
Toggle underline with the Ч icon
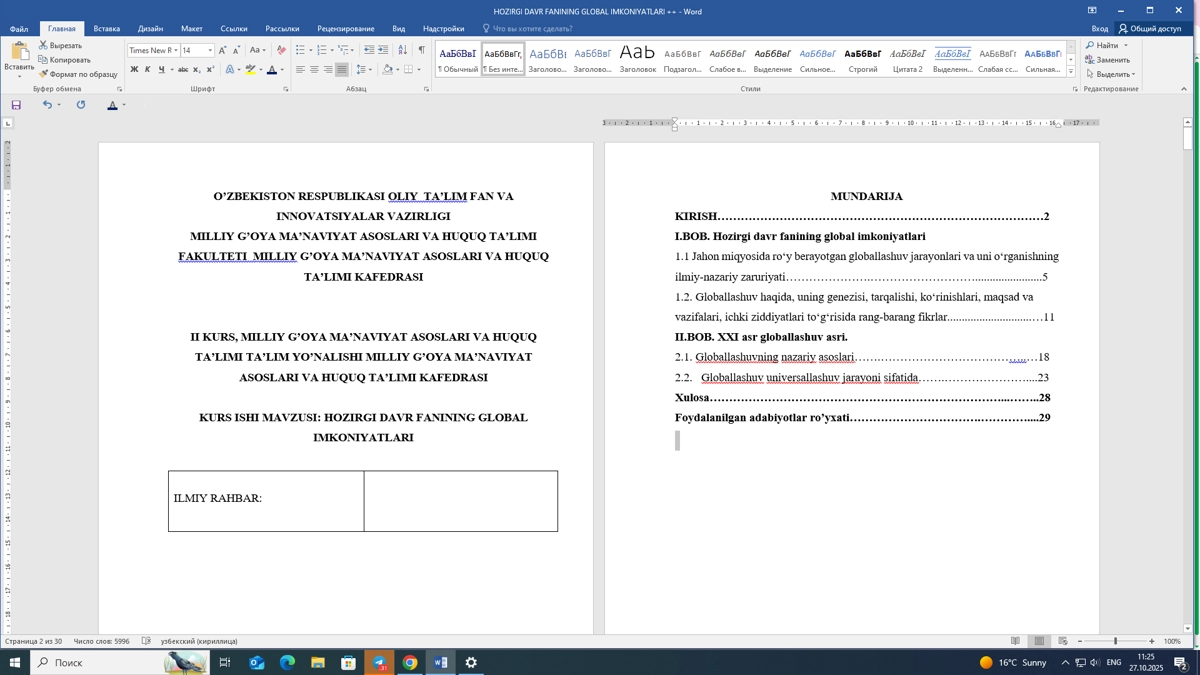click(162, 69)
